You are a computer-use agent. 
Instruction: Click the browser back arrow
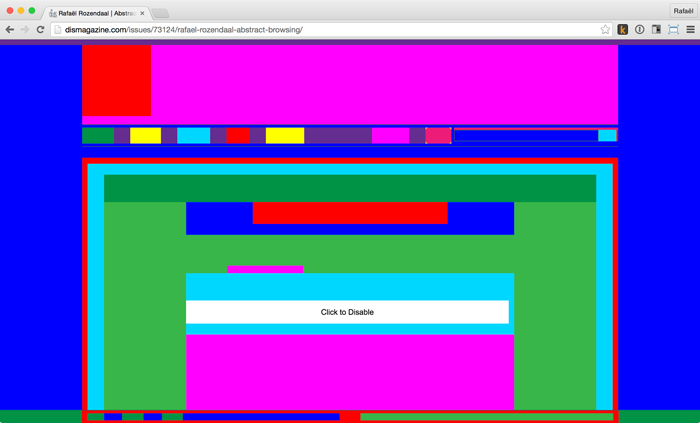pos(10,30)
